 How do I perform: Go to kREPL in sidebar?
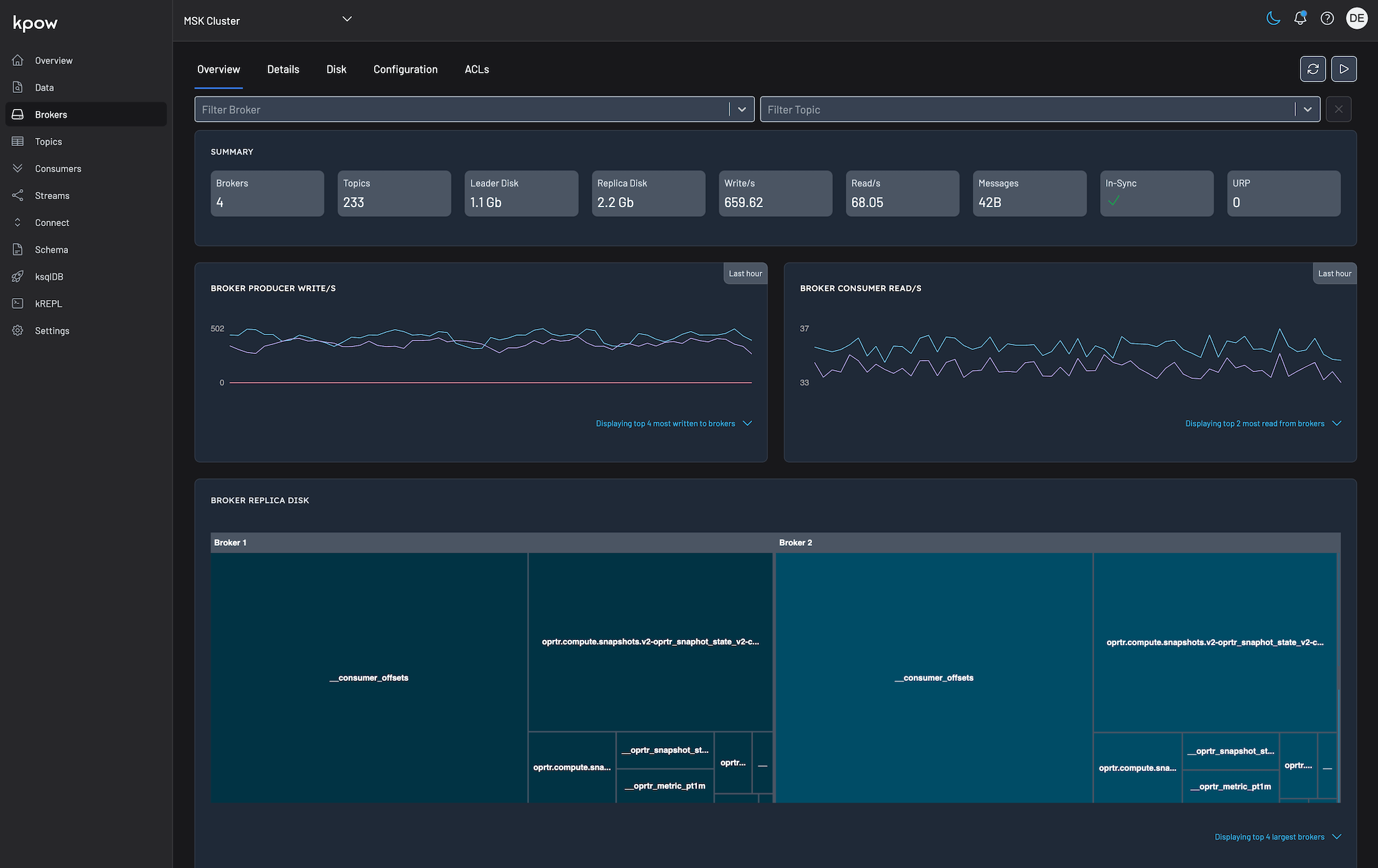click(x=48, y=303)
